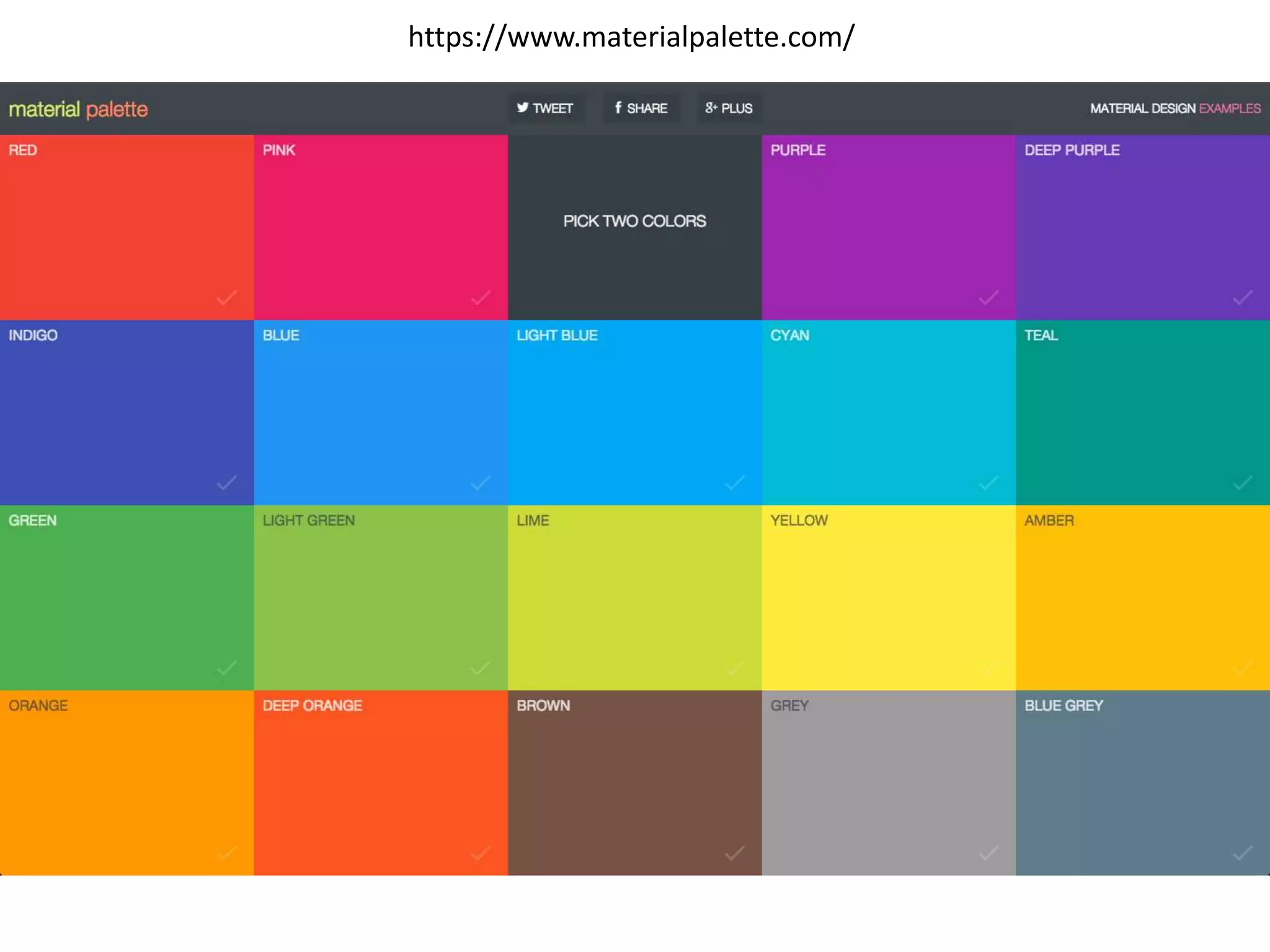Toggle the BROWN tile checkmark
The width and height of the screenshot is (1270, 952).
click(x=735, y=853)
